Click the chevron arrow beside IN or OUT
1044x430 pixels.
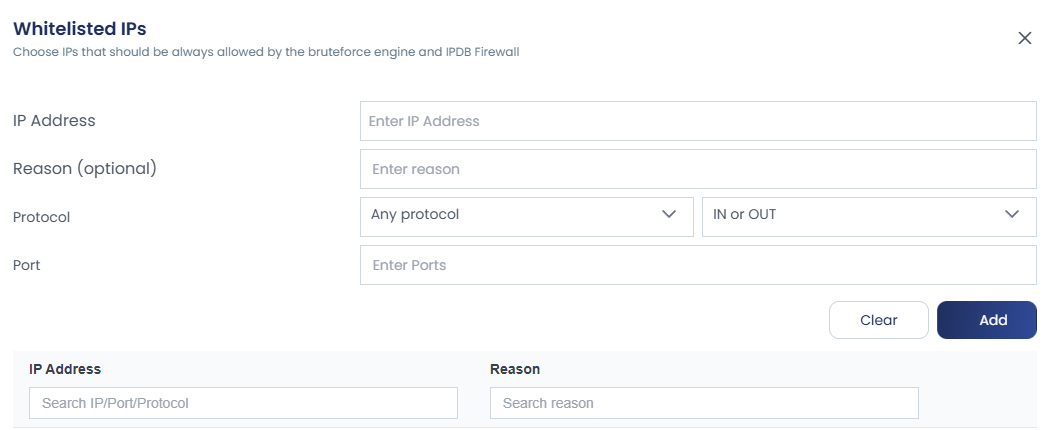1012,215
